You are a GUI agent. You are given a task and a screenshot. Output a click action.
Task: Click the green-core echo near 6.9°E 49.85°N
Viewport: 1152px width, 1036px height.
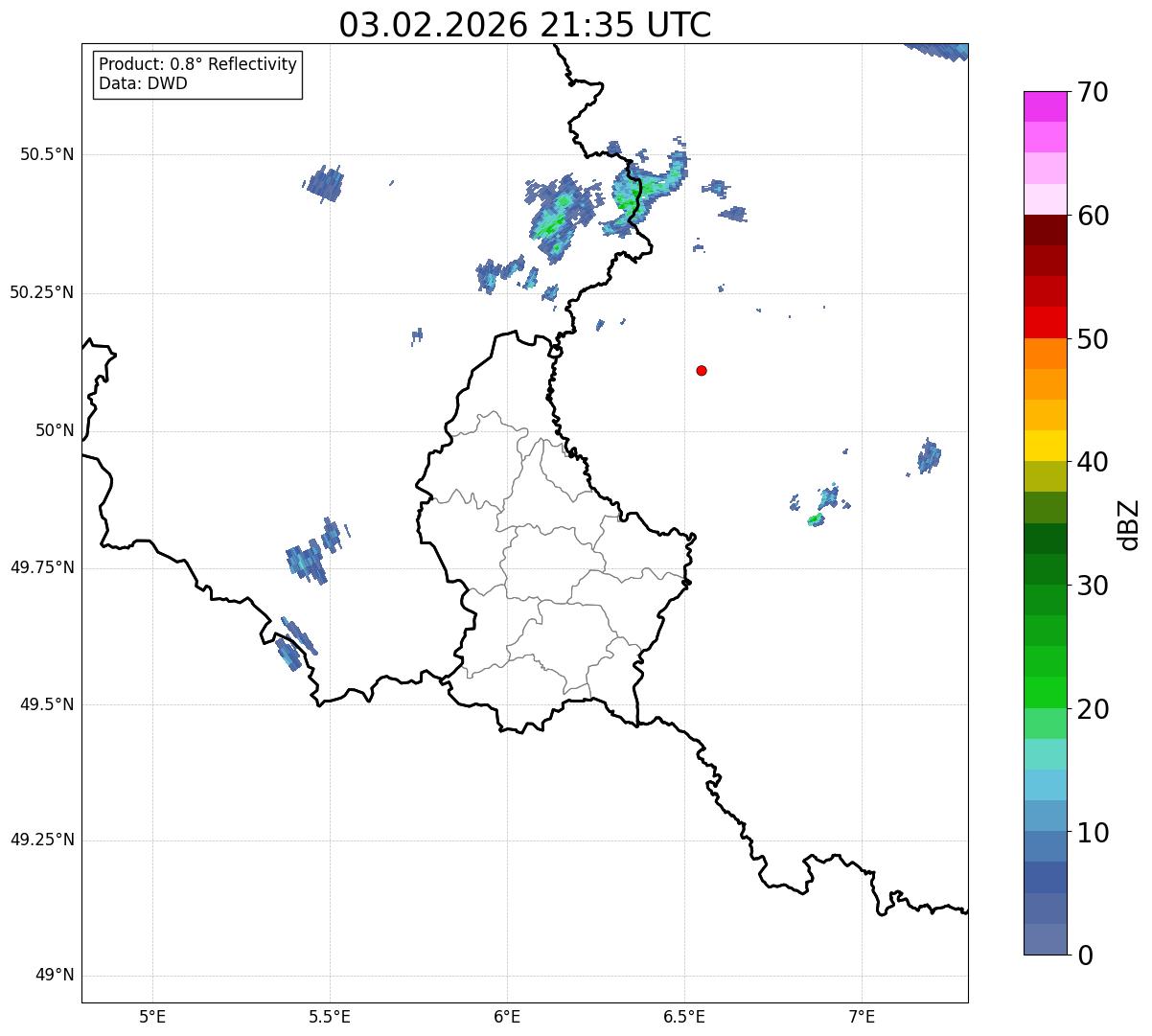(x=816, y=520)
